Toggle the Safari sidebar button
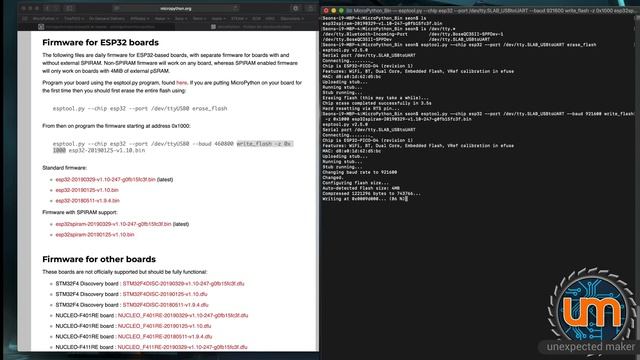Screen dimensions: 640x360 coord(69,8)
